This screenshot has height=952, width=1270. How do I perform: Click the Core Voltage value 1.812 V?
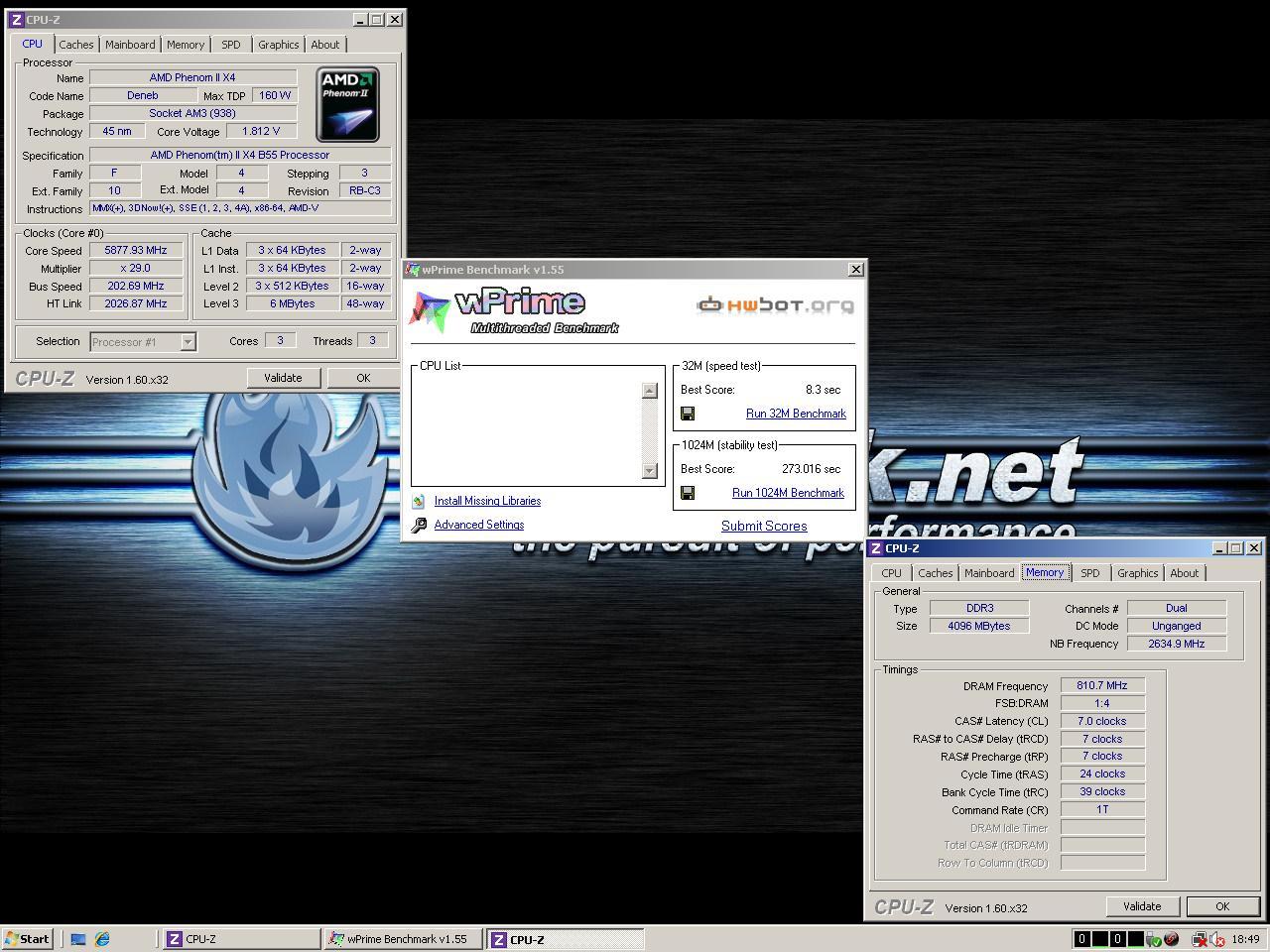tap(261, 131)
